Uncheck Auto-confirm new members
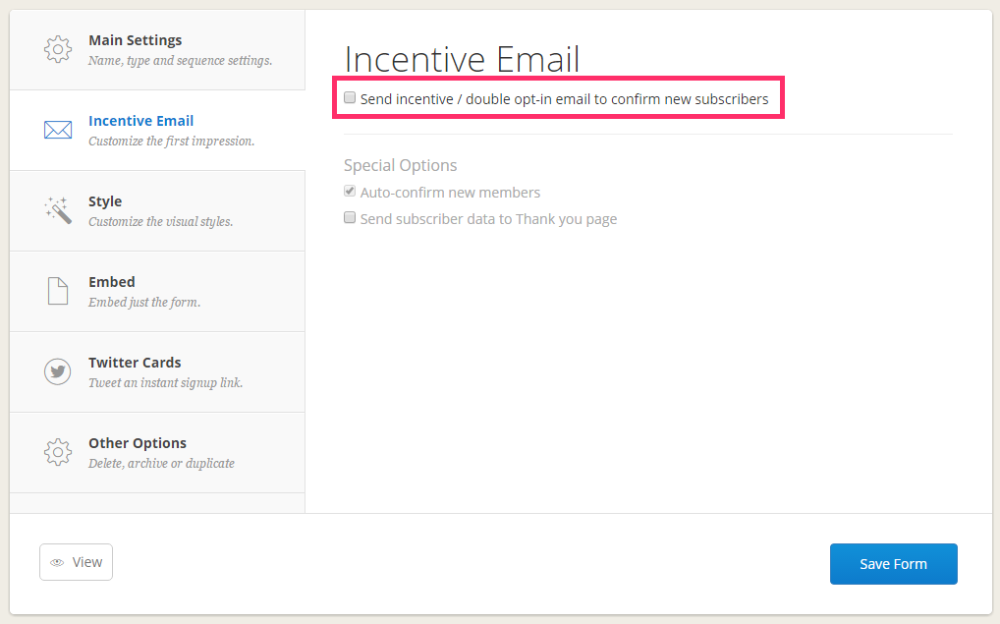This screenshot has height=624, width=1000. point(349,191)
